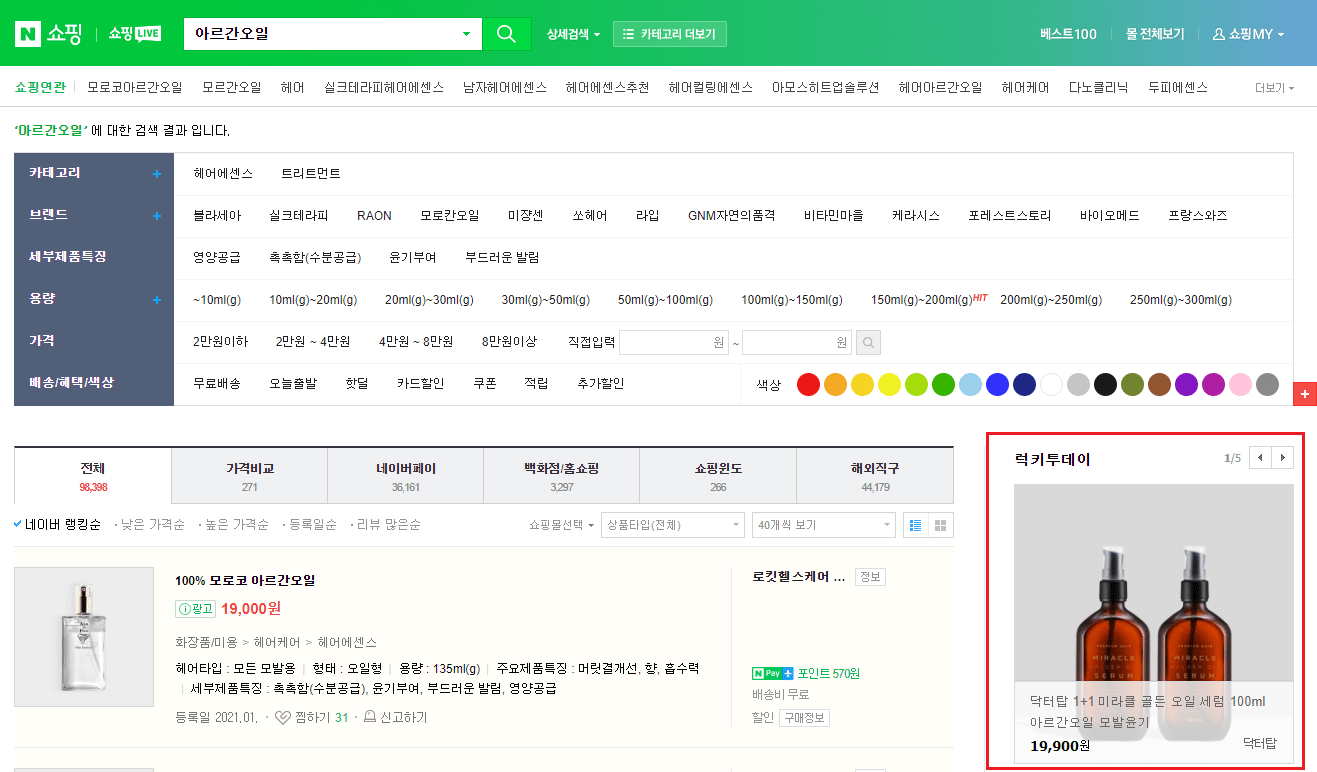Filter by 150ml(g)~200ml(g) volume

[x=921, y=299]
